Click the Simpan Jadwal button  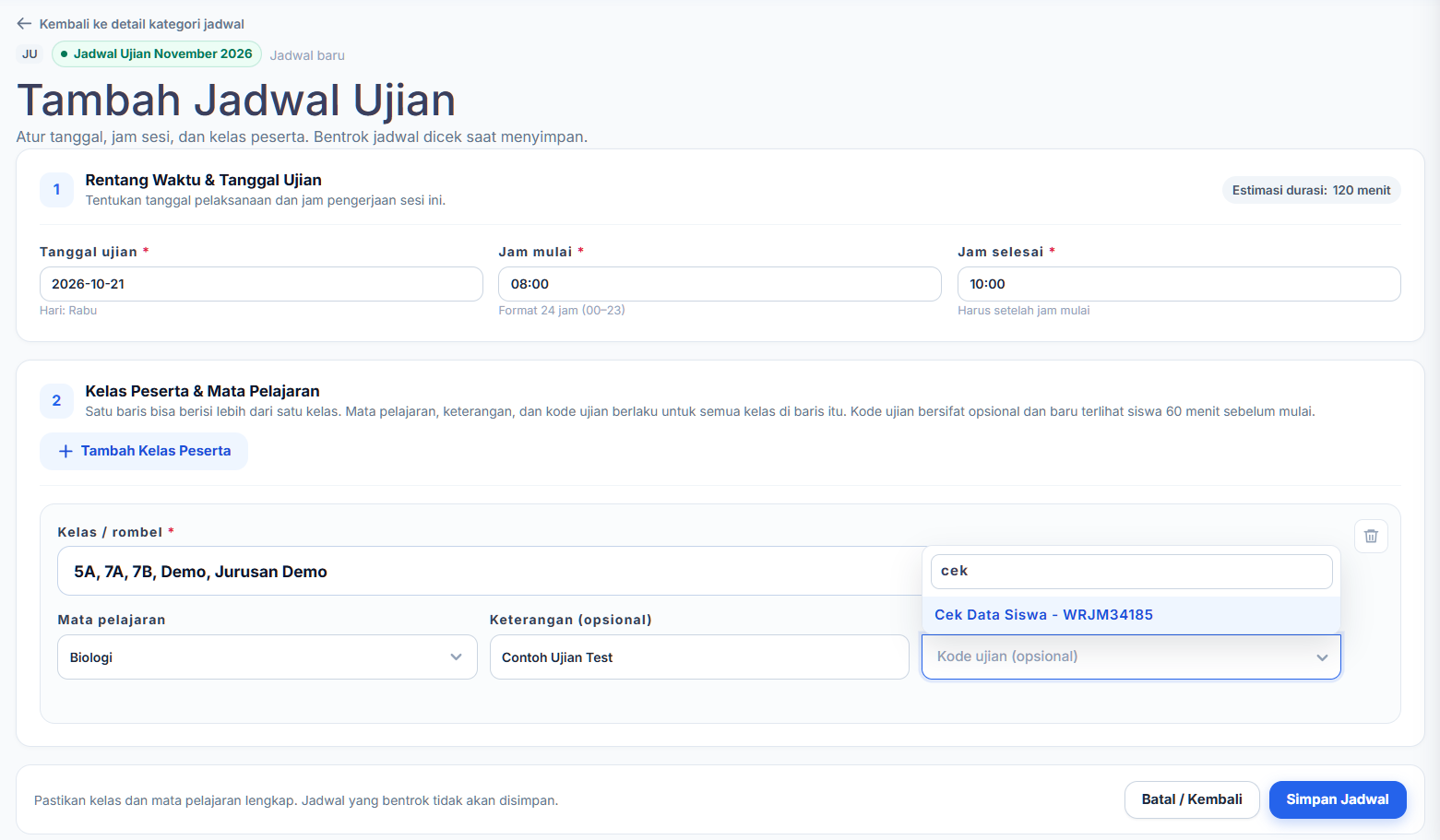(x=1338, y=799)
